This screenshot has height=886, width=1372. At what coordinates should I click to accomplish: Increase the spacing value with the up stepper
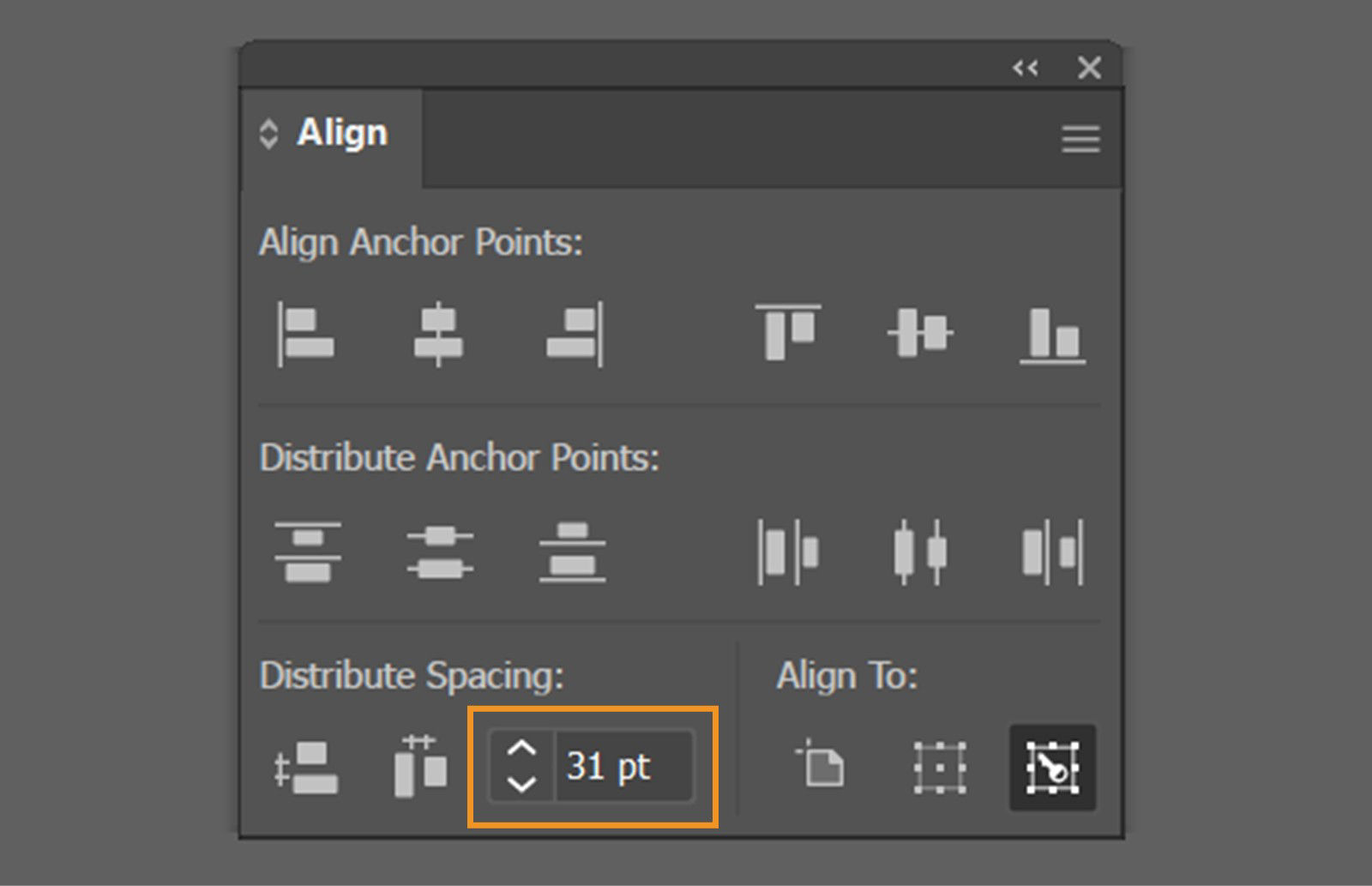point(521,748)
